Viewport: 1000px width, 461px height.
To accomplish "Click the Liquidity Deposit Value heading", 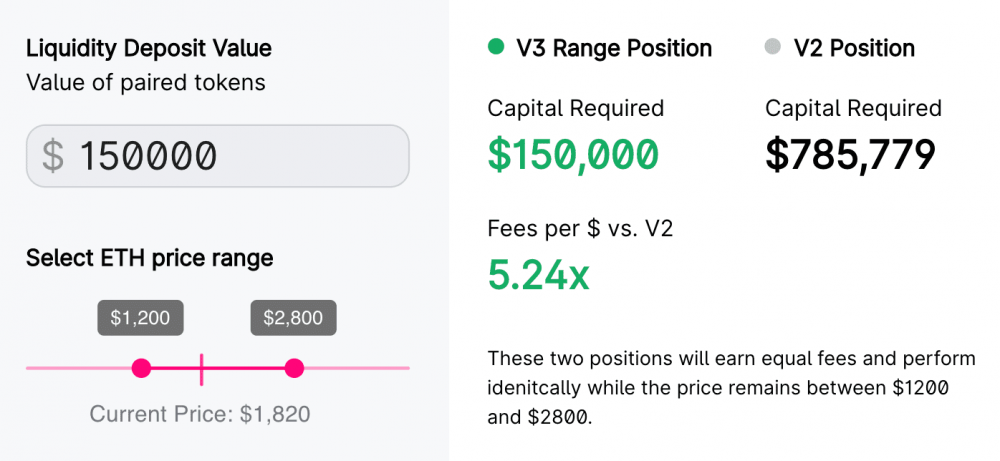I will pos(148,48).
